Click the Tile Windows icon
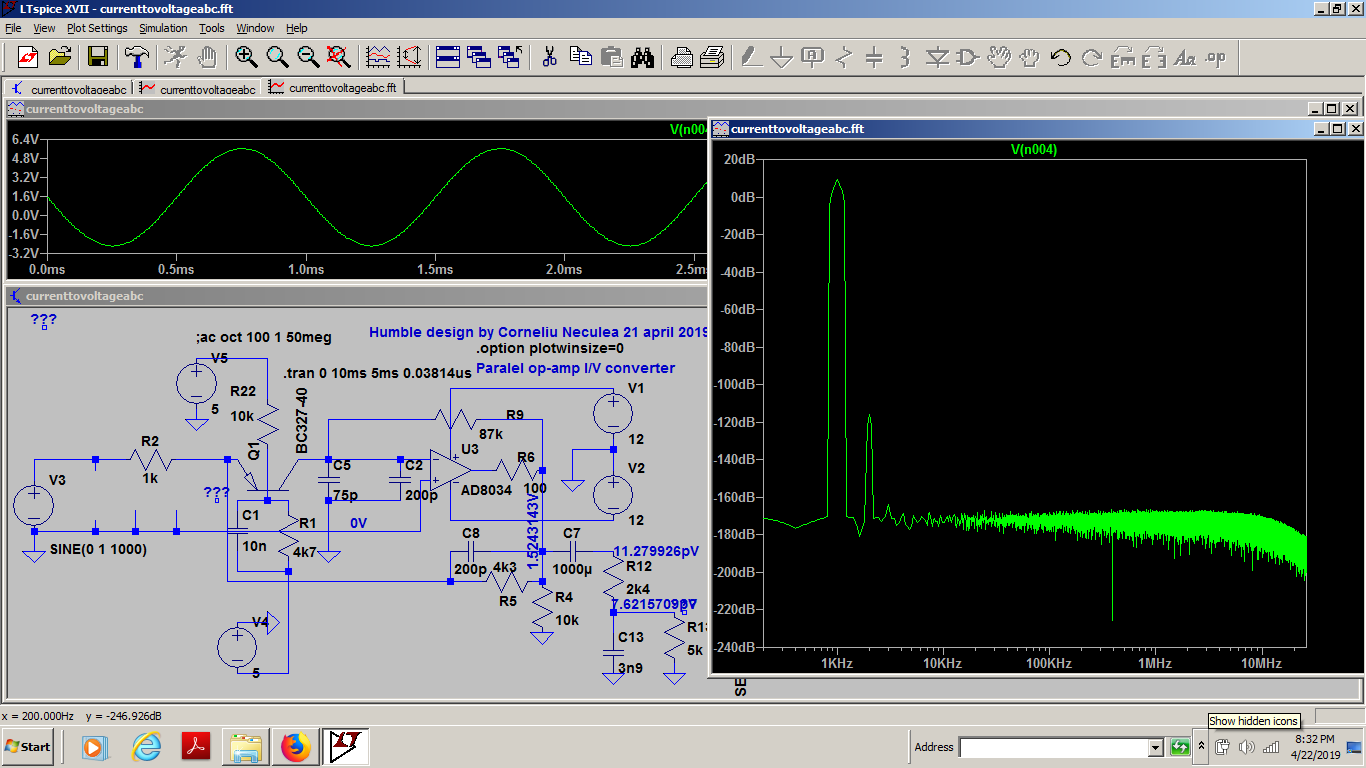 tap(448, 56)
